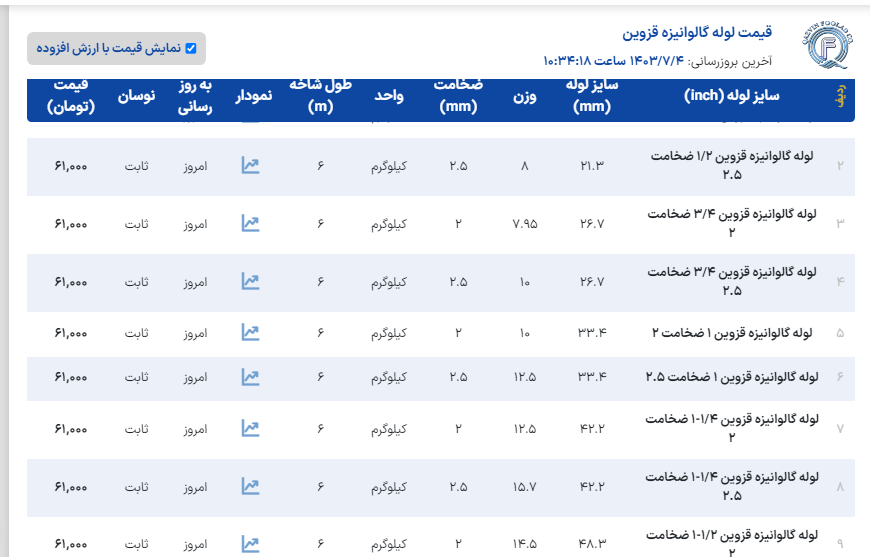Open 'لوله گالوانیزه قزوین 1/2 ضخامت 2.5' product link
This screenshot has width=870, height=557.
(x=733, y=166)
